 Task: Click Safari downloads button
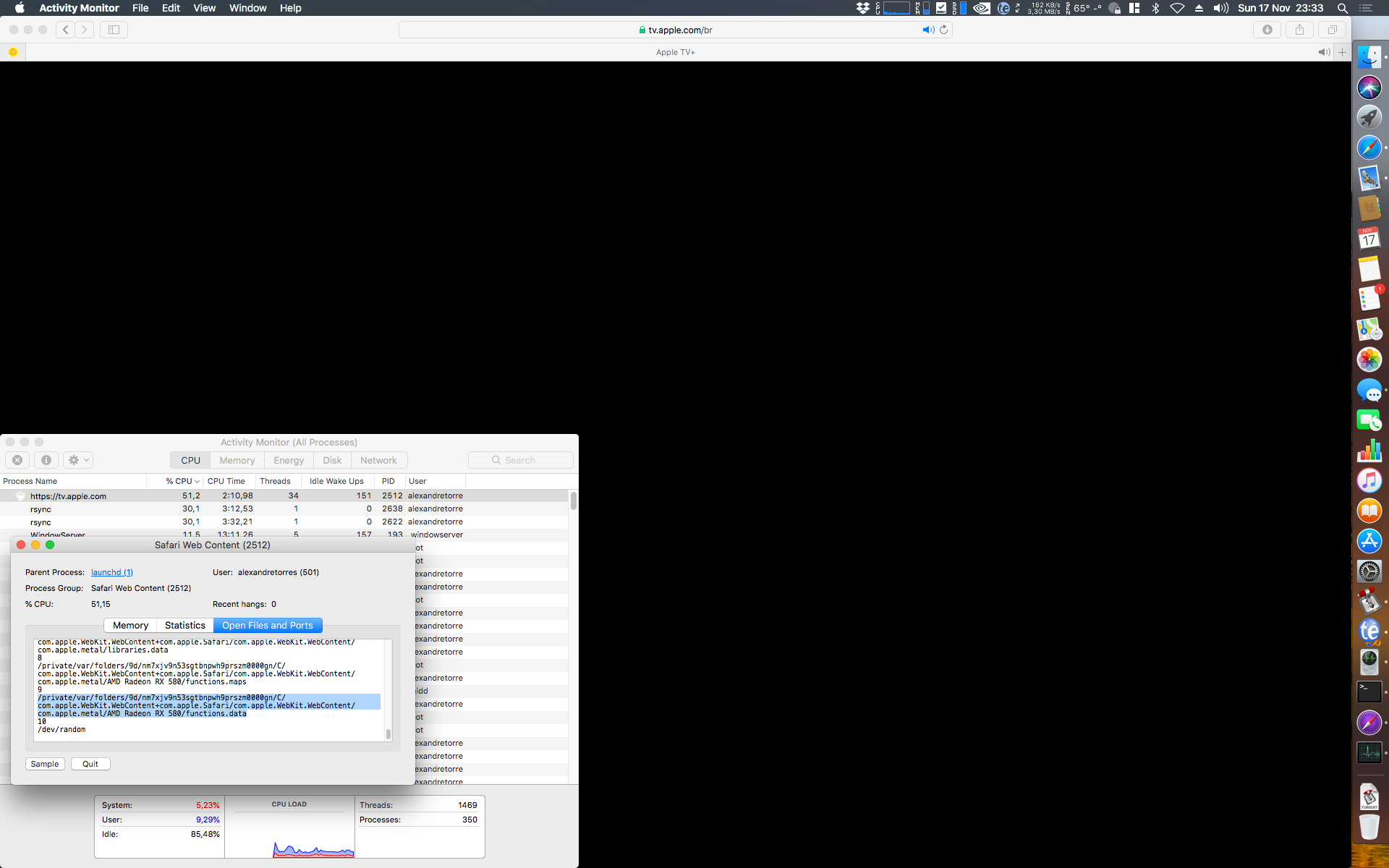(1267, 30)
